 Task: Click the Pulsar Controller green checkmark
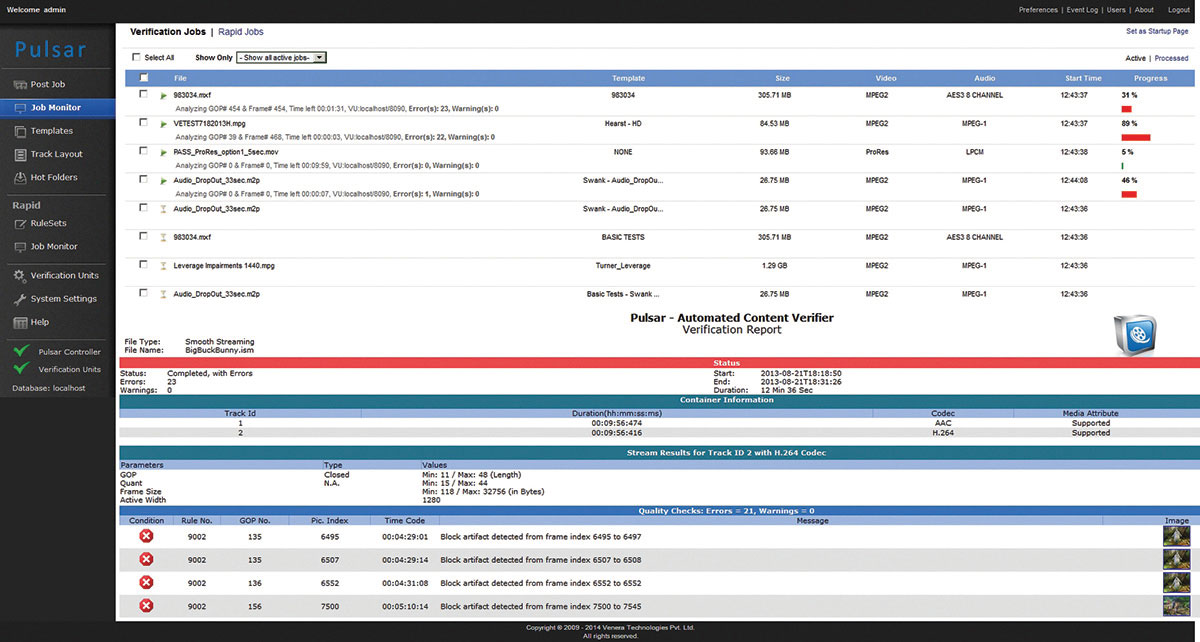pyautogui.click(x=20, y=351)
